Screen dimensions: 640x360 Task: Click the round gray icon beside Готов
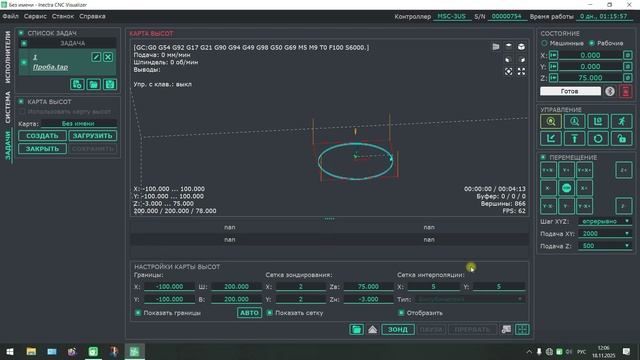[610, 91]
